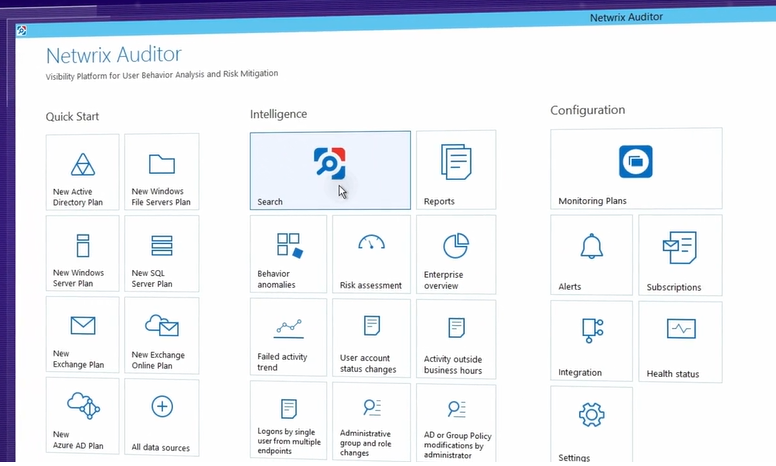Viewport: 776px width, 466px height.
Task: Click the Configuration section heading
Action: pyautogui.click(x=587, y=110)
